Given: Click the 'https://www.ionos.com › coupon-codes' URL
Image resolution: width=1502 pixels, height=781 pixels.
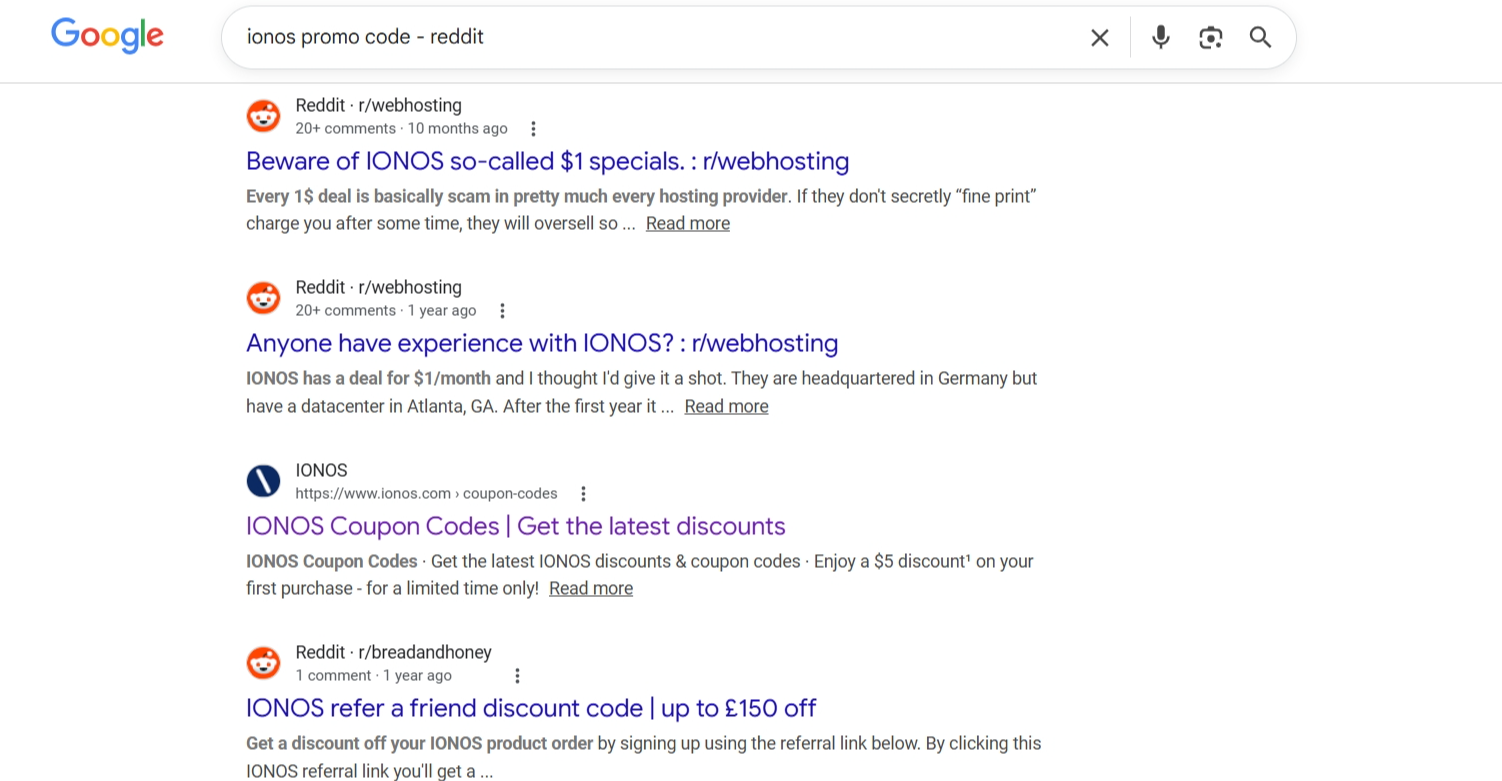Looking at the screenshot, I should click(x=427, y=493).
